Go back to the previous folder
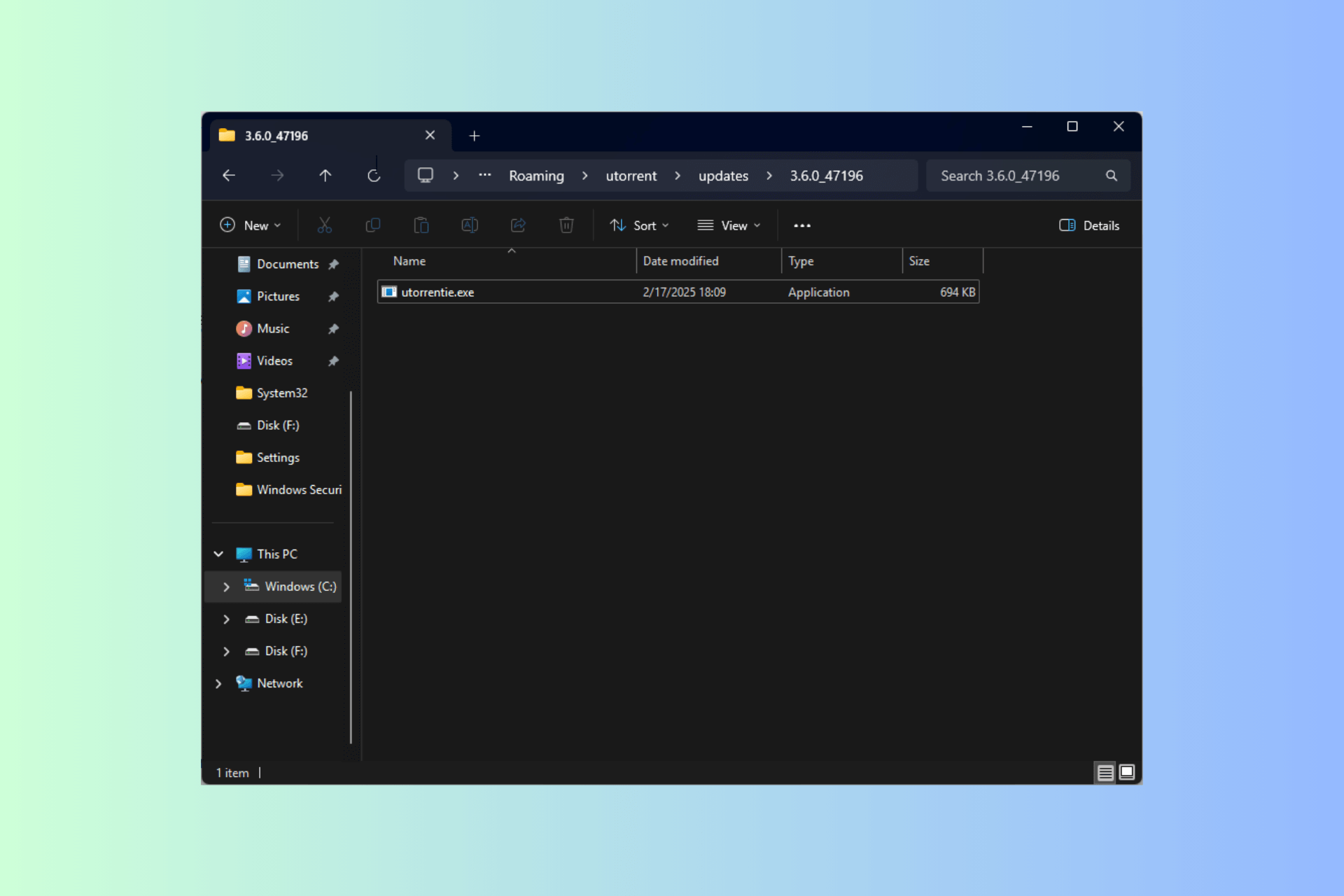This screenshot has height=896, width=1344. click(229, 176)
